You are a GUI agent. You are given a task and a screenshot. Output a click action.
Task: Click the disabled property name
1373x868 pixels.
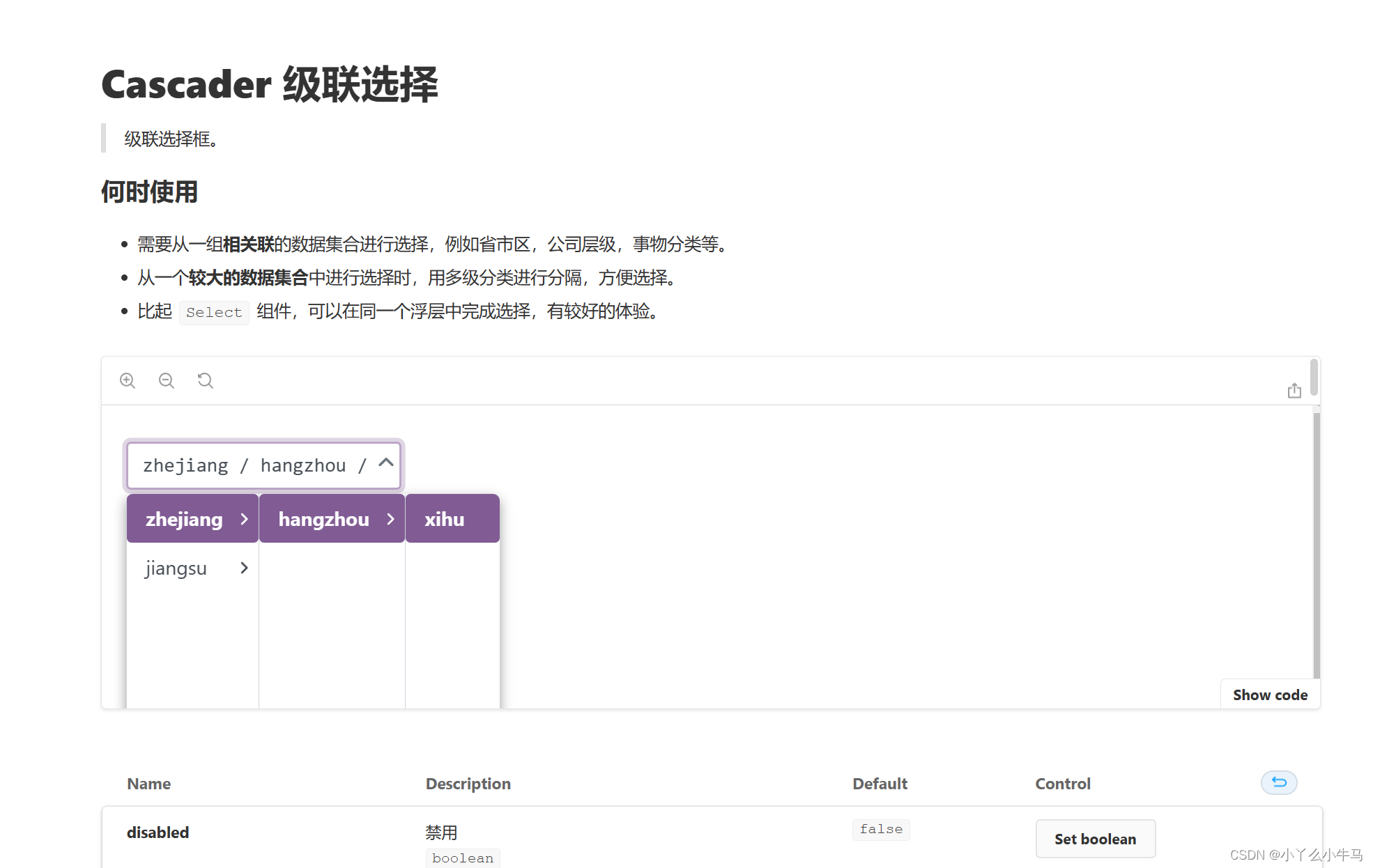coord(158,832)
